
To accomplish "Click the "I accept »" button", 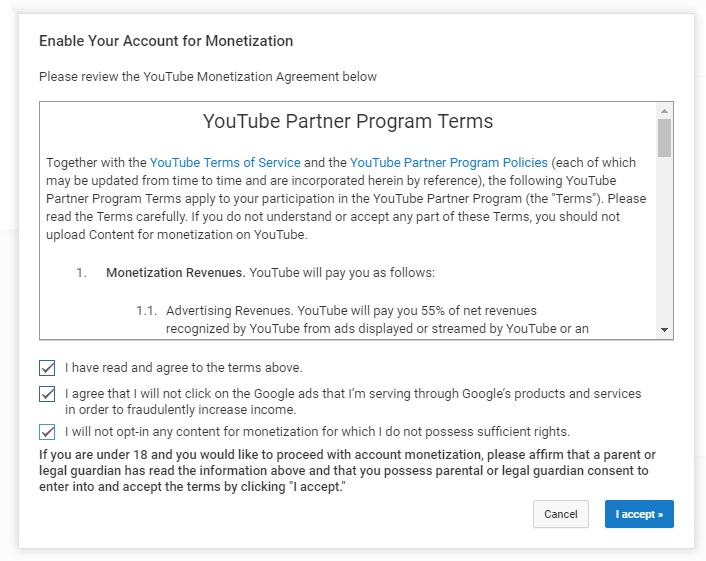I will pos(639,514).
